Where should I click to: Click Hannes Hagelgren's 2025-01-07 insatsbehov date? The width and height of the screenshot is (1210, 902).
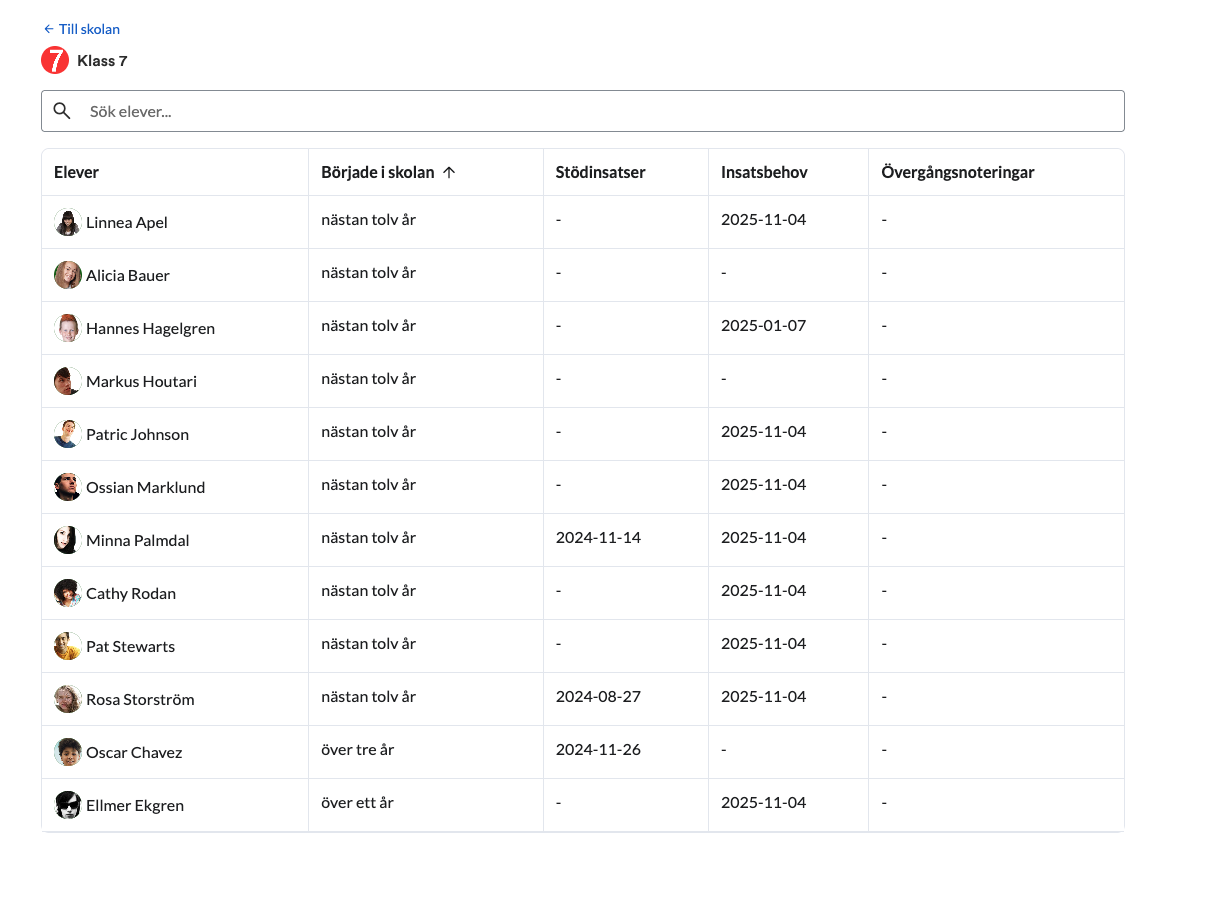763,326
